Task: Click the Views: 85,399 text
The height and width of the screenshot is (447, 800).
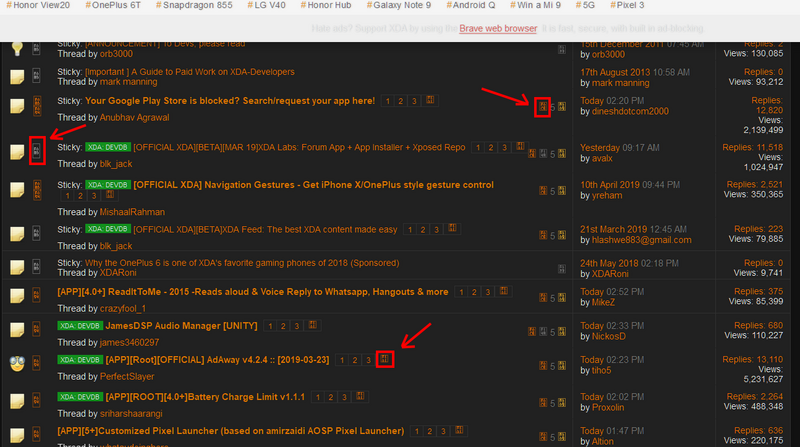Action: [756, 301]
